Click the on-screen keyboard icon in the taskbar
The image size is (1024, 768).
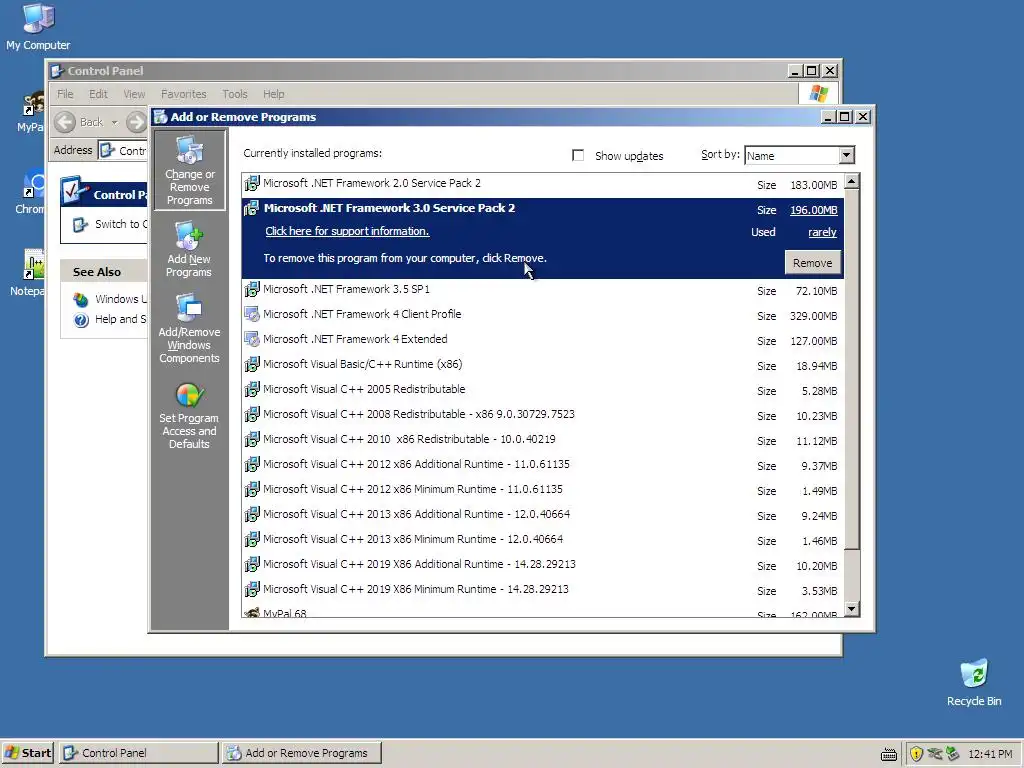click(x=889, y=754)
